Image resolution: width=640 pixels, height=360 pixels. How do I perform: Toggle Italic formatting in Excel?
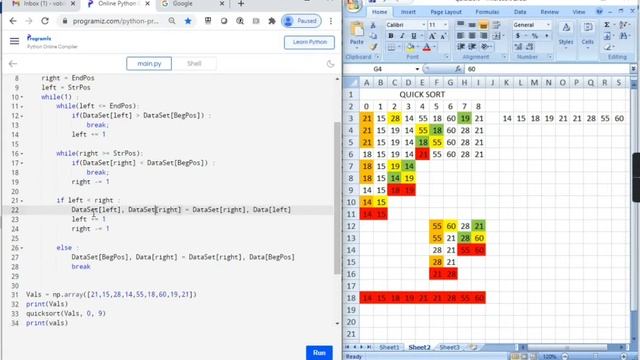pyautogui.click(x=402, y=36)
